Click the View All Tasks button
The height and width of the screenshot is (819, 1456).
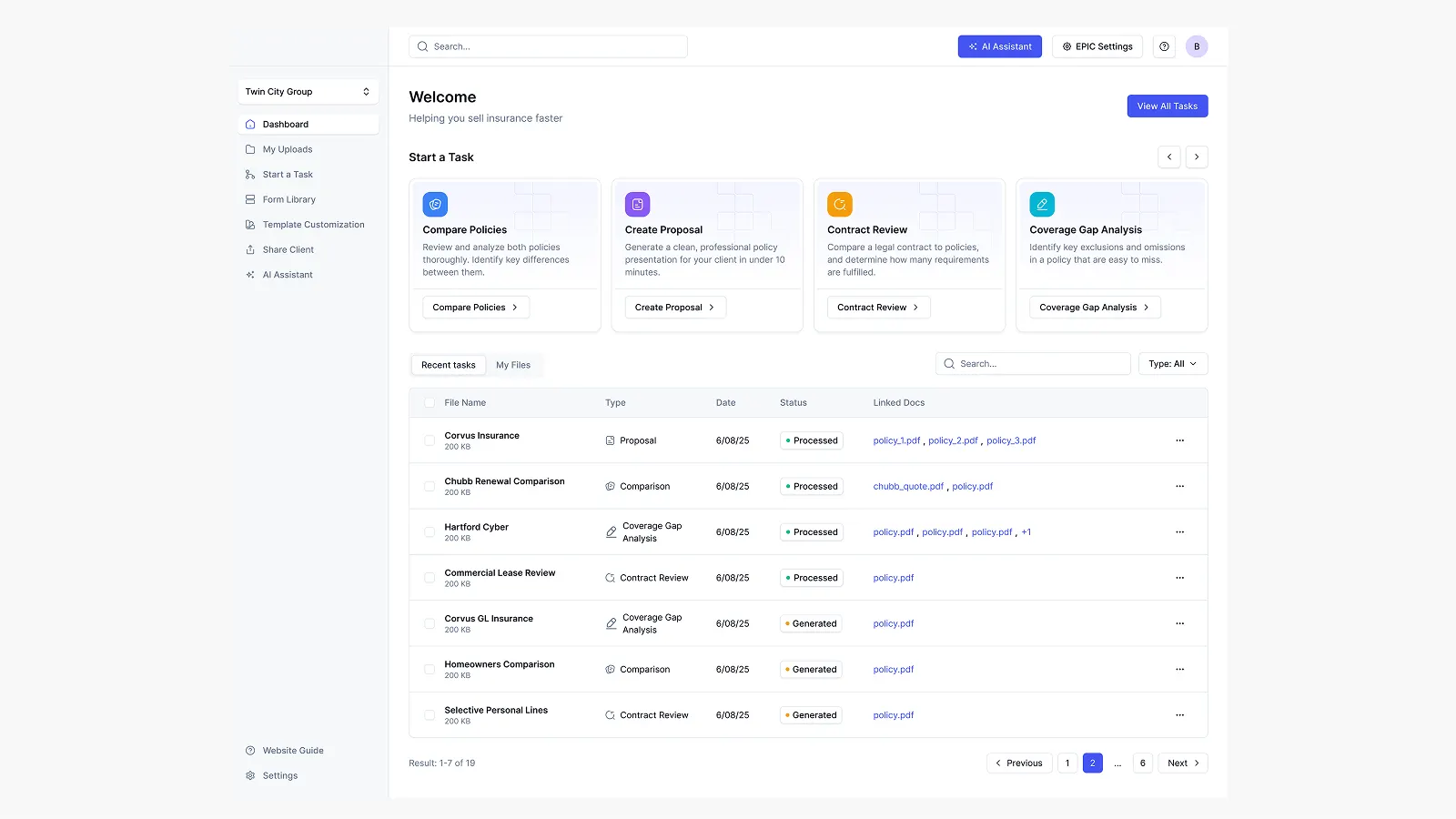coord(1168,106)
